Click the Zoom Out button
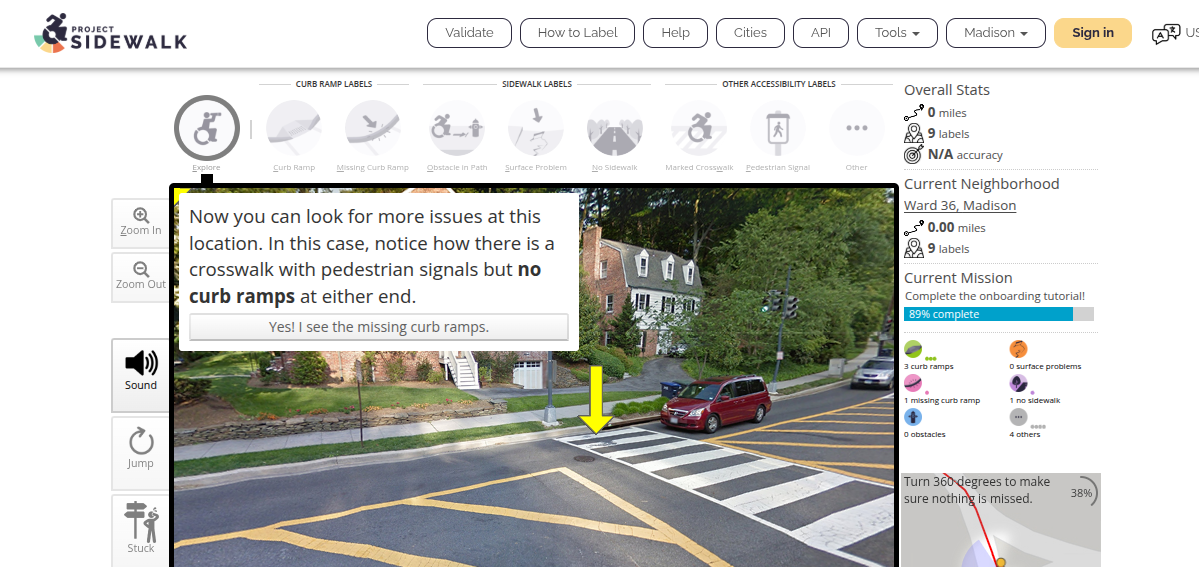This screenshot has width=1199, height=567. coord(141,277)
